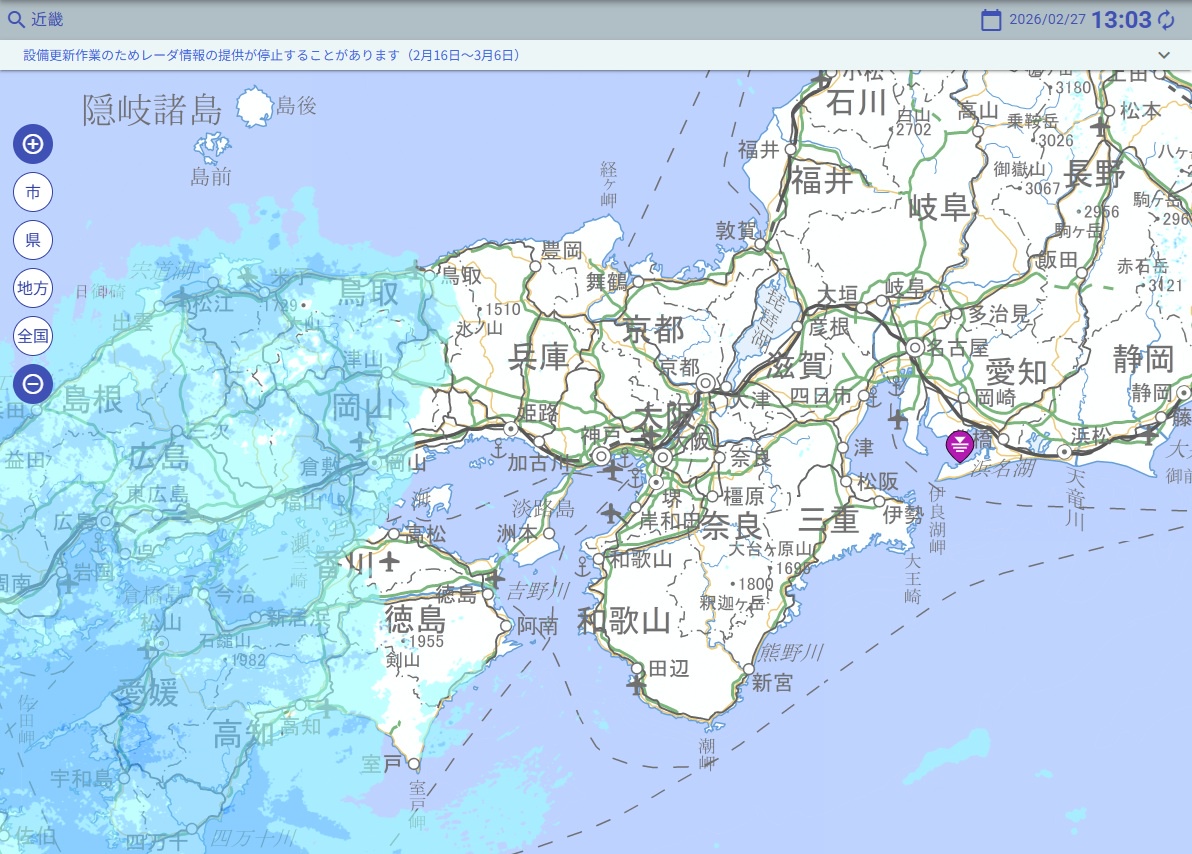1192x854 pixels.
Task: Select the 全国 nationwide view button
Action: tap(33, 336)
